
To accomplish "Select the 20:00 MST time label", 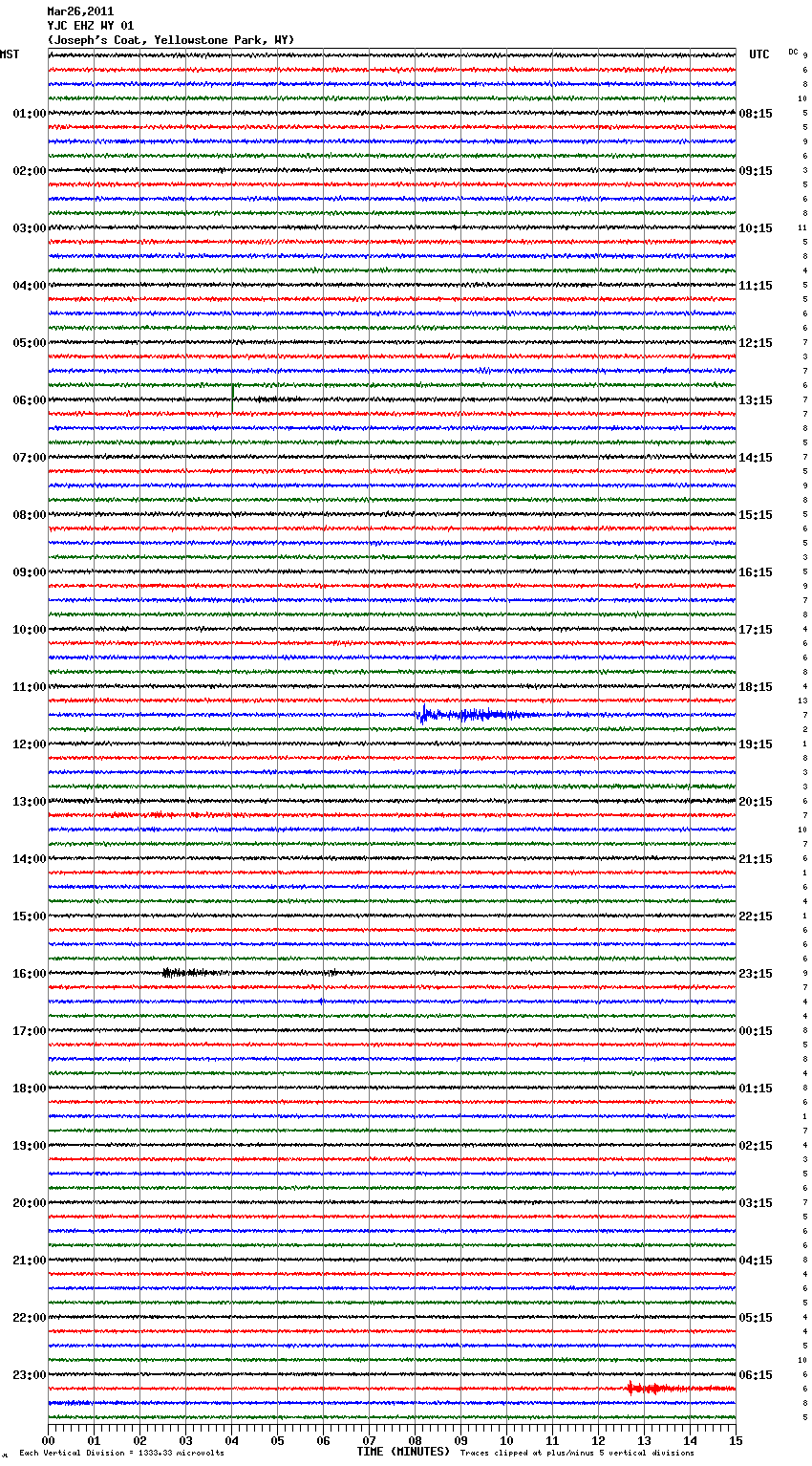I will pyautogui.click(x=30, y=1203).
